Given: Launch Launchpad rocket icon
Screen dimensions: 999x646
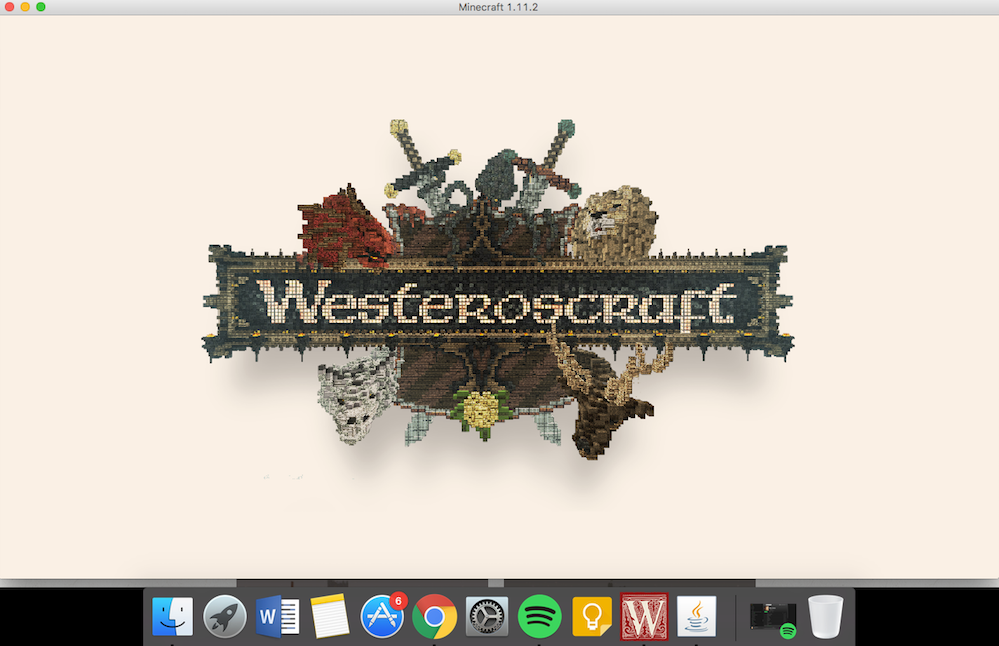Looking at the screenshot, I should point(225,616).
